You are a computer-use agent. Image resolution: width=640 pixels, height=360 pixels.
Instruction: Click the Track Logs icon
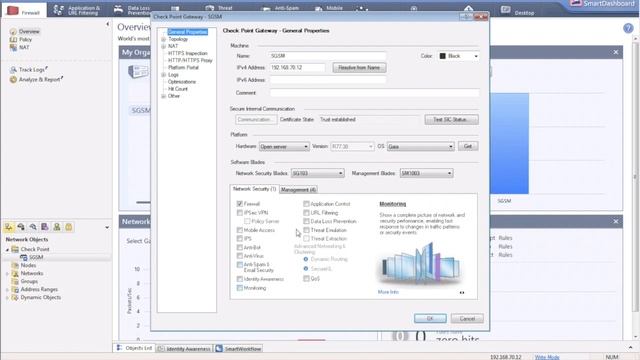(13, 70)
